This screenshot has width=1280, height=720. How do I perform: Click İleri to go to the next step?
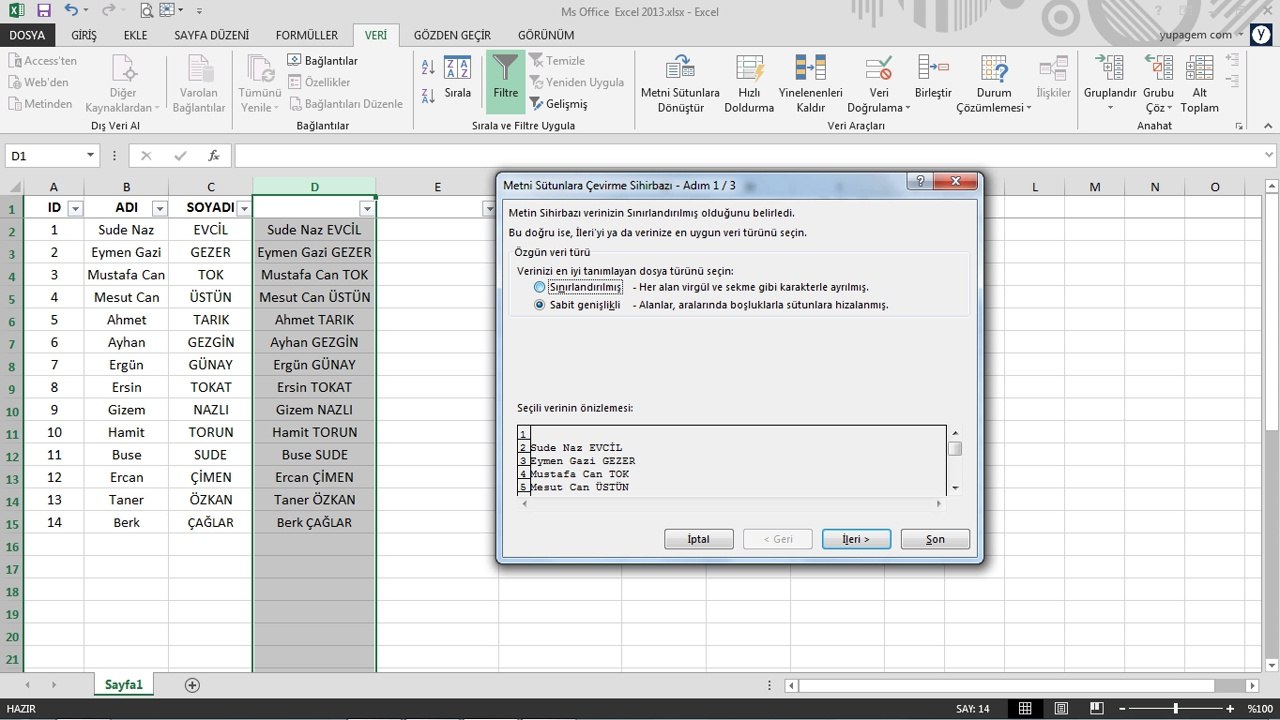tap(856, 539)
